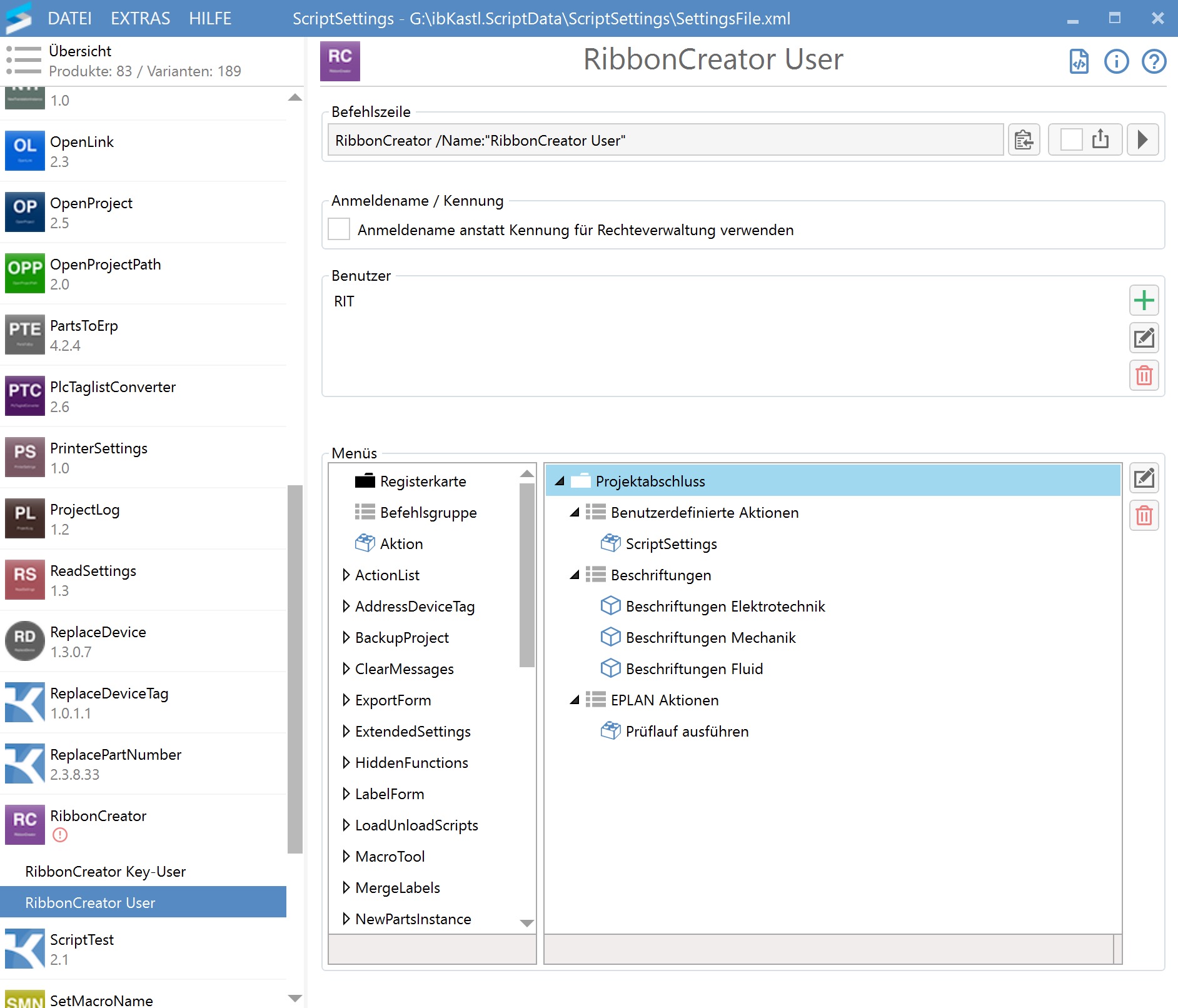Open the EXTRAS menu
This screenshot has width=1178, height=1008.
coord(140,18)
